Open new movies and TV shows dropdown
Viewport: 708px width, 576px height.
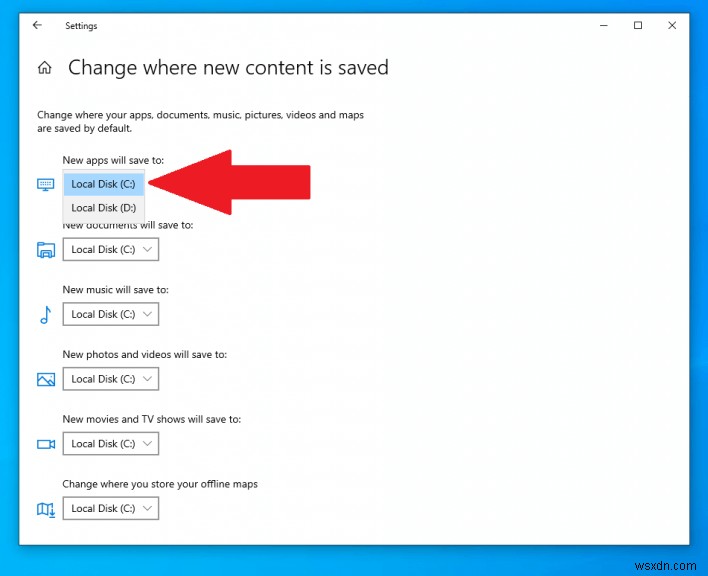point(111,444)
